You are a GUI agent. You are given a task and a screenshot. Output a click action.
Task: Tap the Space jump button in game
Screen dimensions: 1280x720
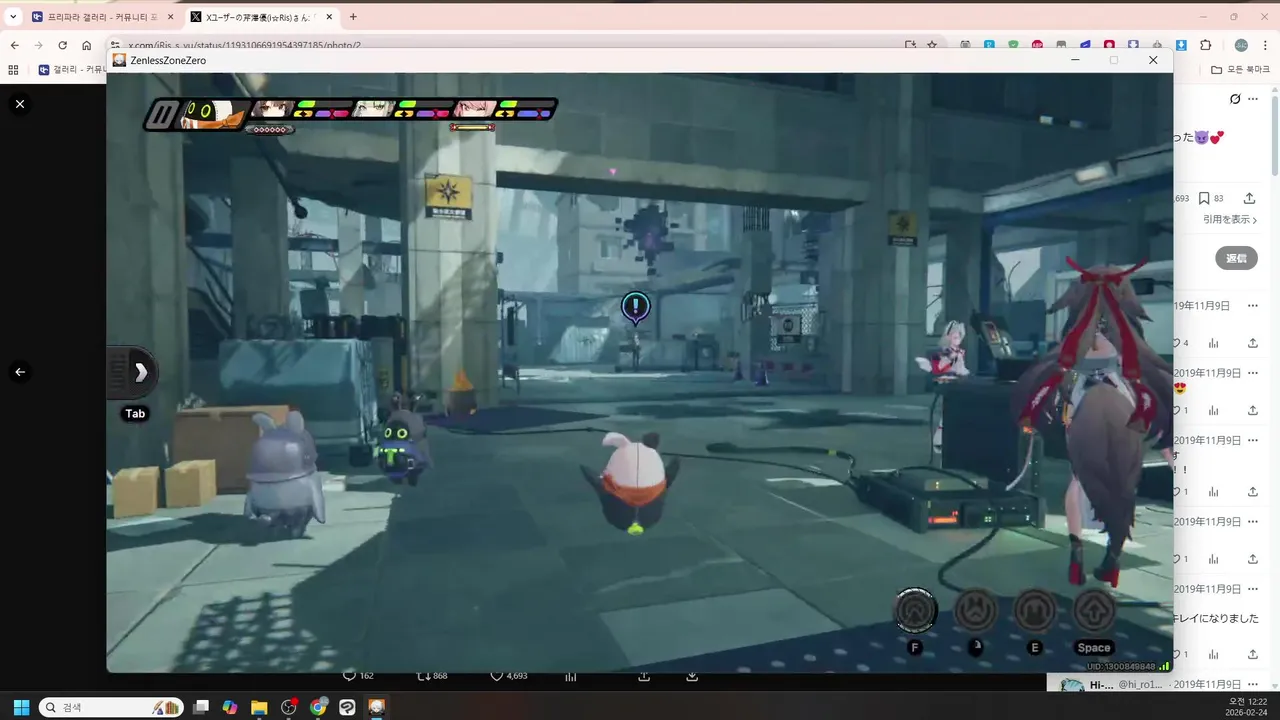point(1095,609)
